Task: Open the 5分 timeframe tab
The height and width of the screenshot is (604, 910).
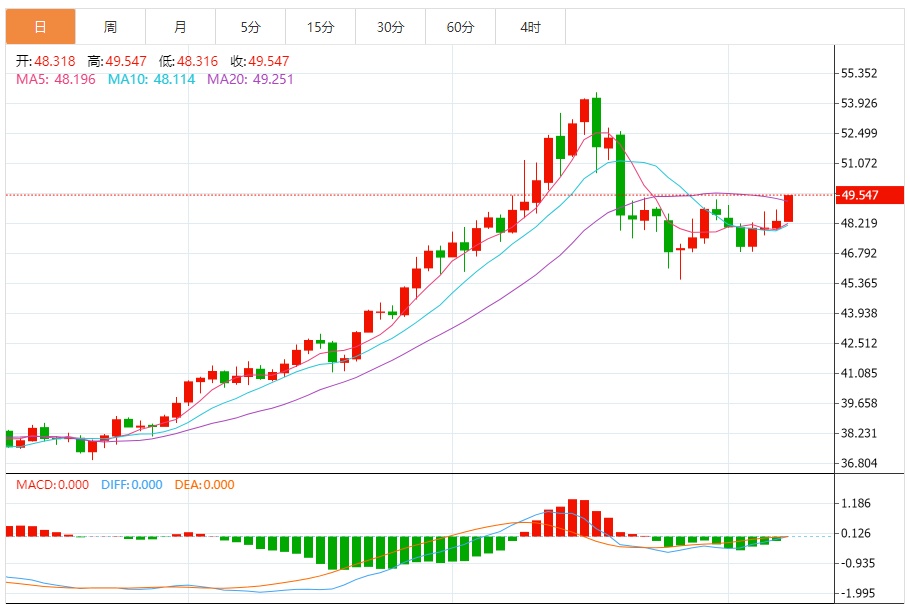Action: pyautogui.click(x=251, y=27)
